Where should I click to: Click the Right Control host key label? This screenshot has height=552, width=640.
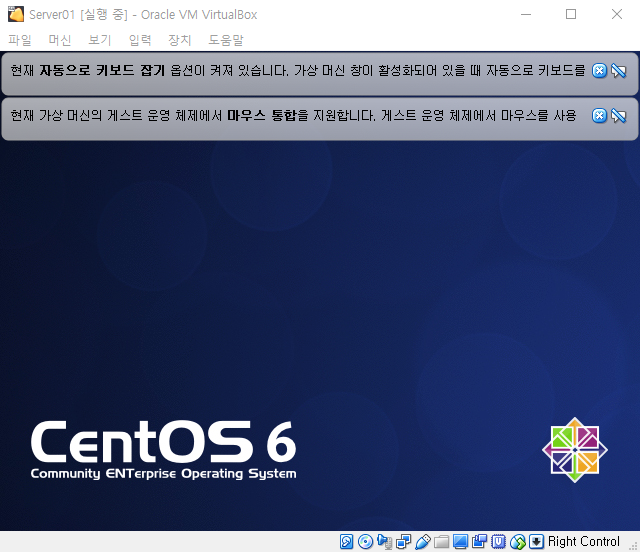[x=584, y=541]
